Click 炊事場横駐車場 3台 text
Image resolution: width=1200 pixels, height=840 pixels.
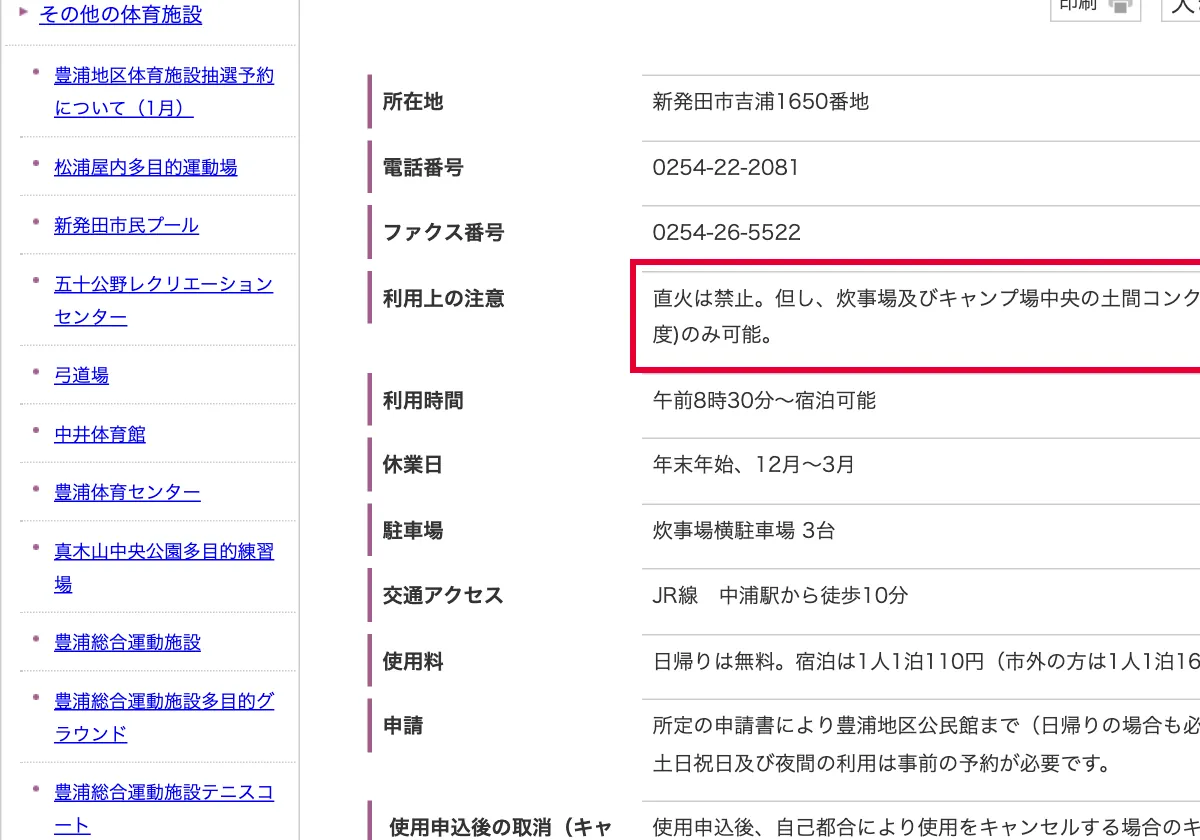pos(743,530)
